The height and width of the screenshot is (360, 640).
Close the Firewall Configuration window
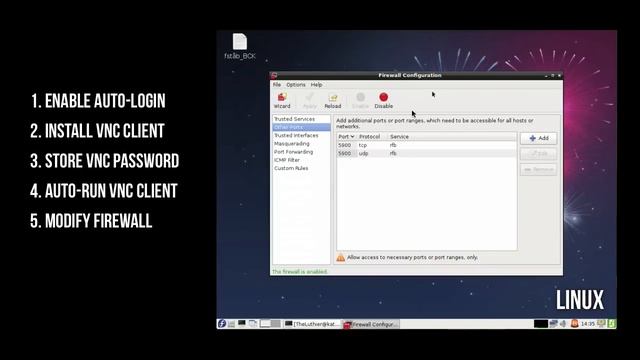point(559,76)
